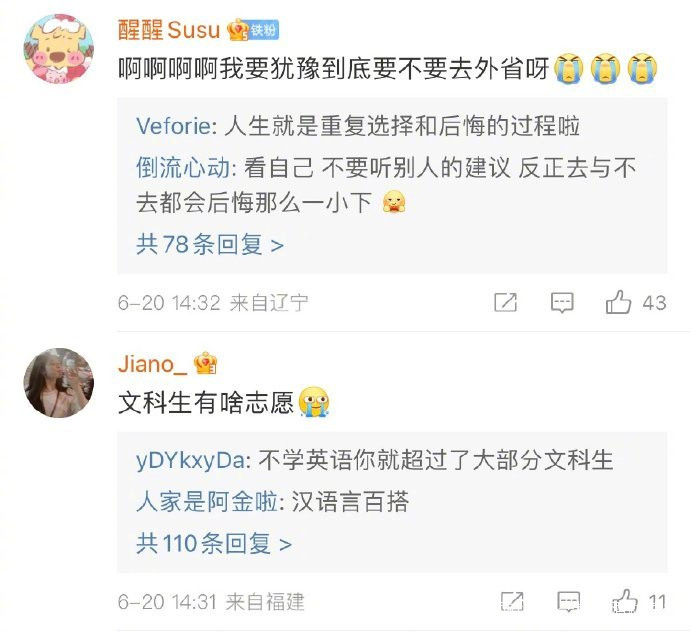Click the crown badge next to 醒醒Susu
Screen dimensions: 690x632
click(x=238, y=30)
